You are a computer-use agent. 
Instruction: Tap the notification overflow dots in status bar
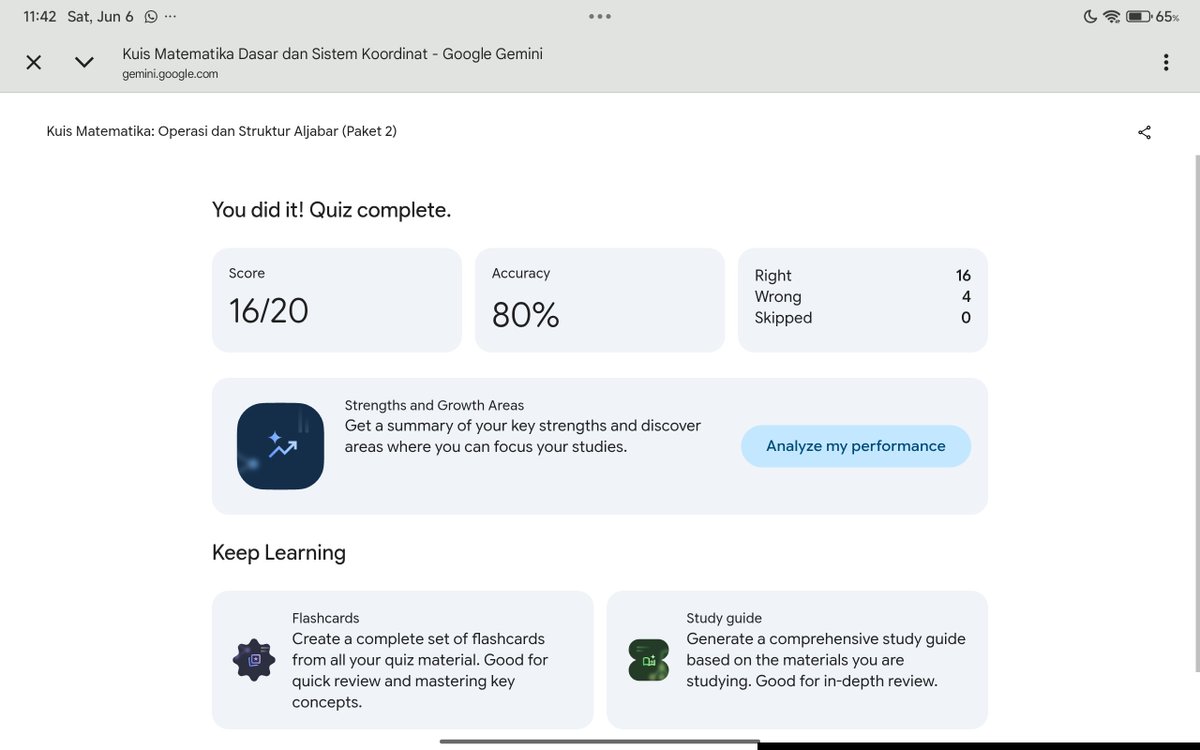pyautogui.click(x=170, y=17)
